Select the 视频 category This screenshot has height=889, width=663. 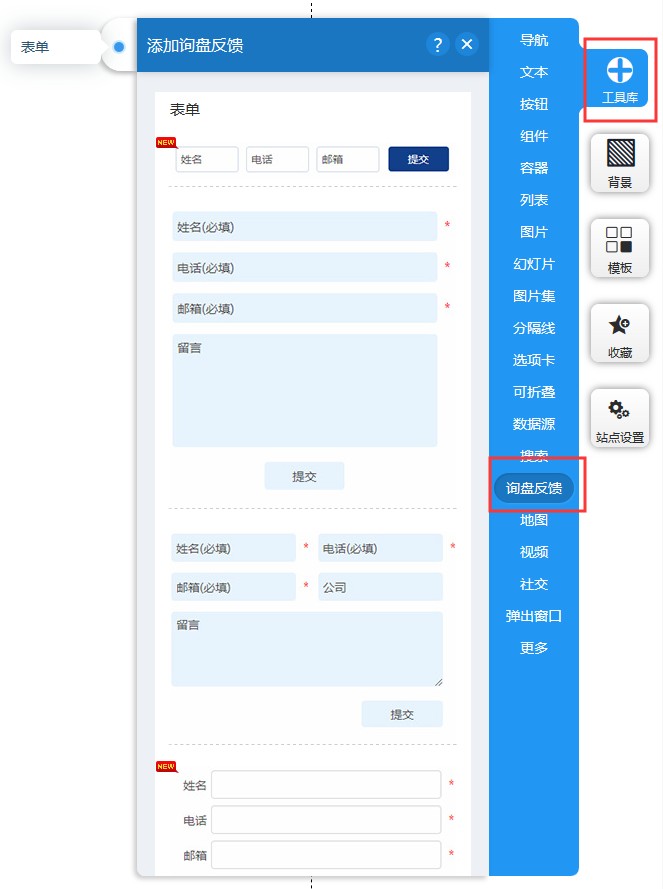pyautogui.click(x=534, y=552)
